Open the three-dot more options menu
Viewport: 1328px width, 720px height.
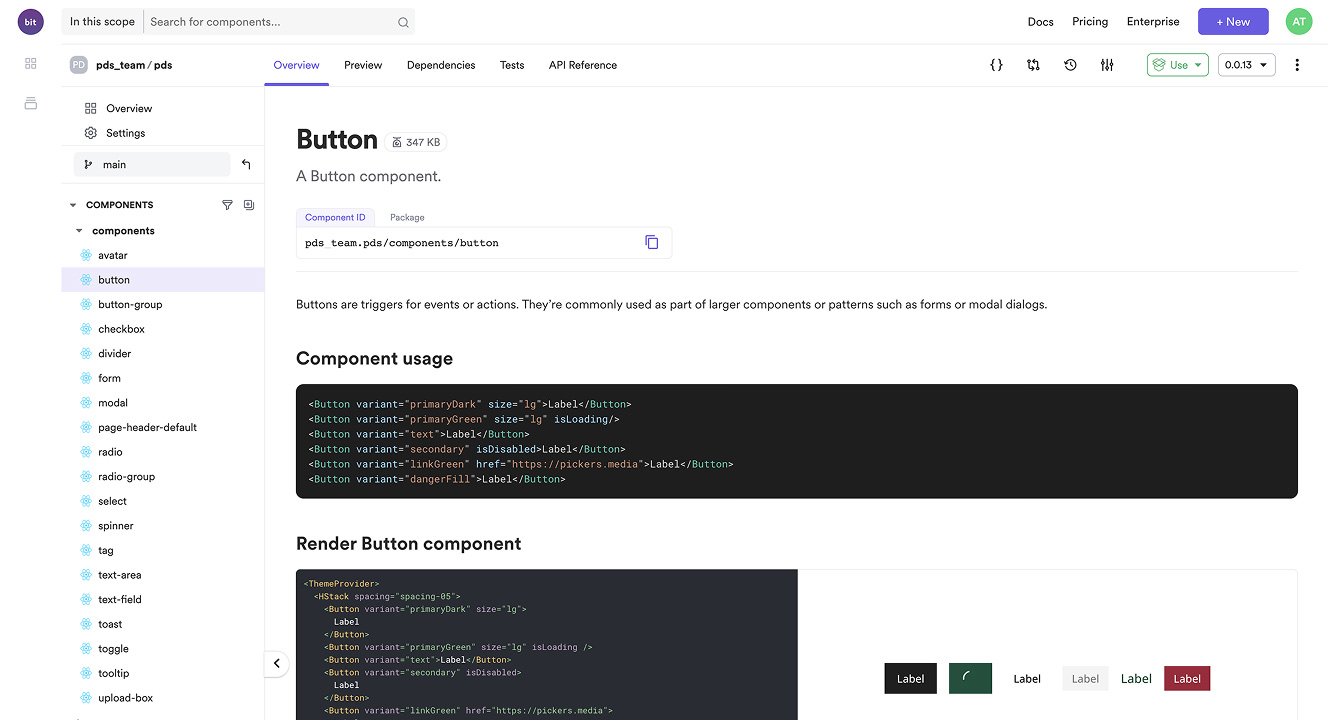coord(1297,65)
